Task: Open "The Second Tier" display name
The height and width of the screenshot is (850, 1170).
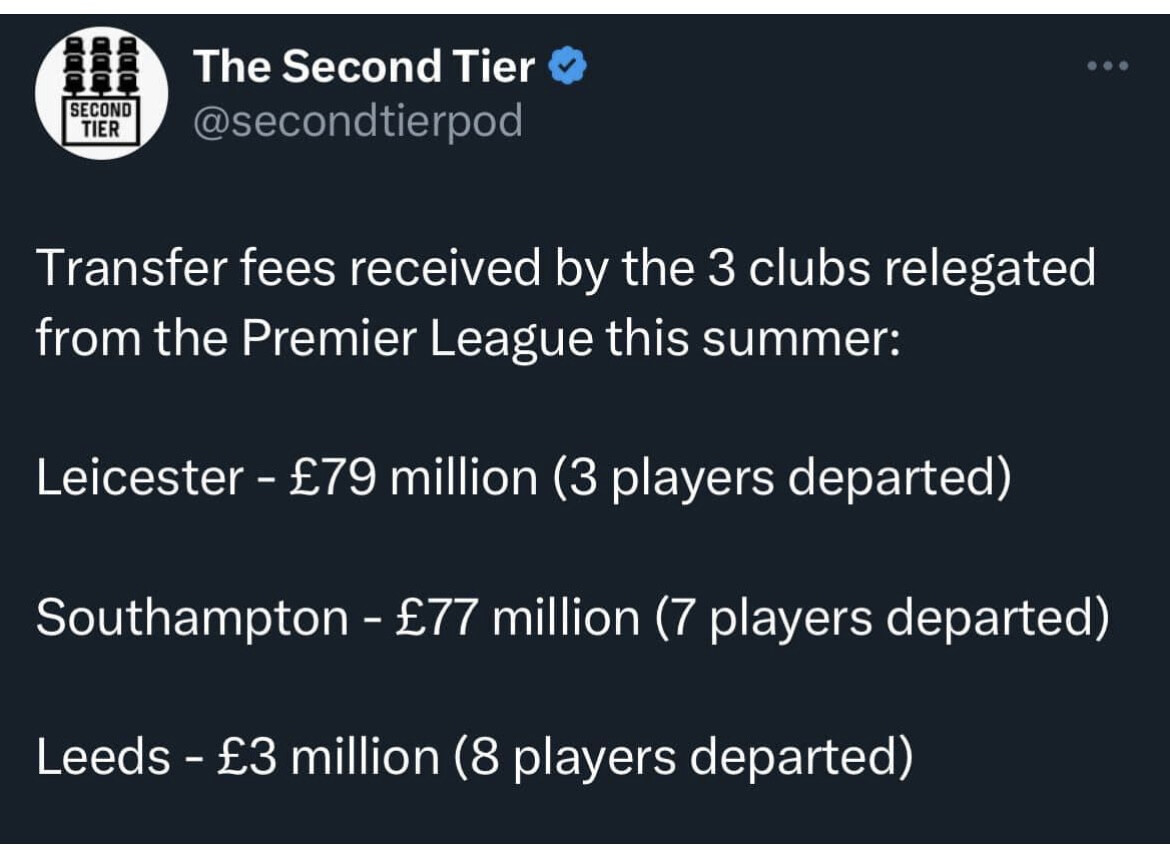Action: coord(364,66)
